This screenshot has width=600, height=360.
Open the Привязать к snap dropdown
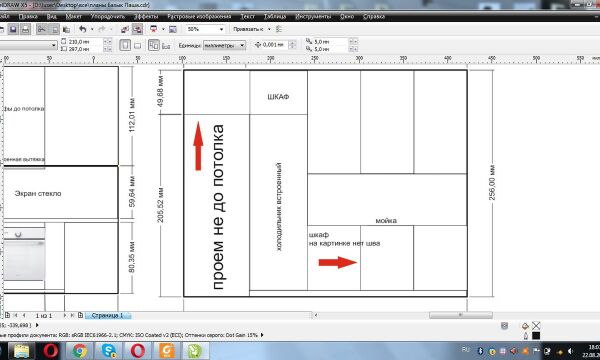click(x=269, y=29)
